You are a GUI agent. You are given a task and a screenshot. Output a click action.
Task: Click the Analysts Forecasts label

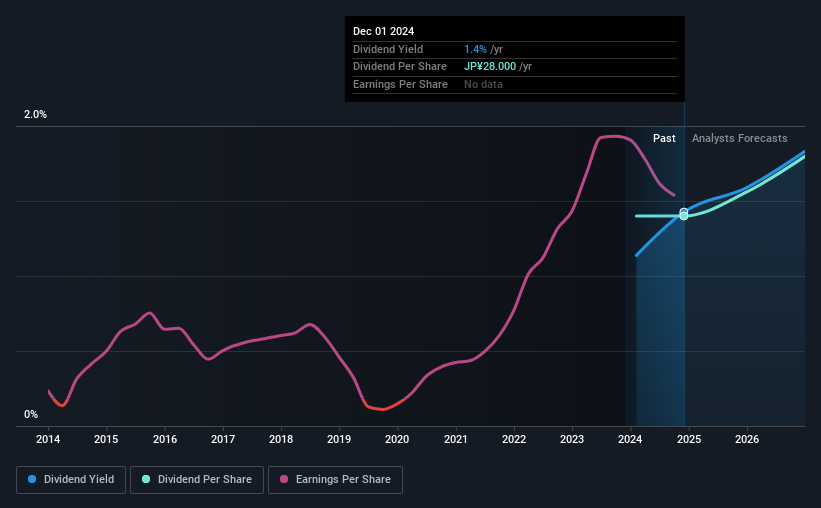(739, 138)
